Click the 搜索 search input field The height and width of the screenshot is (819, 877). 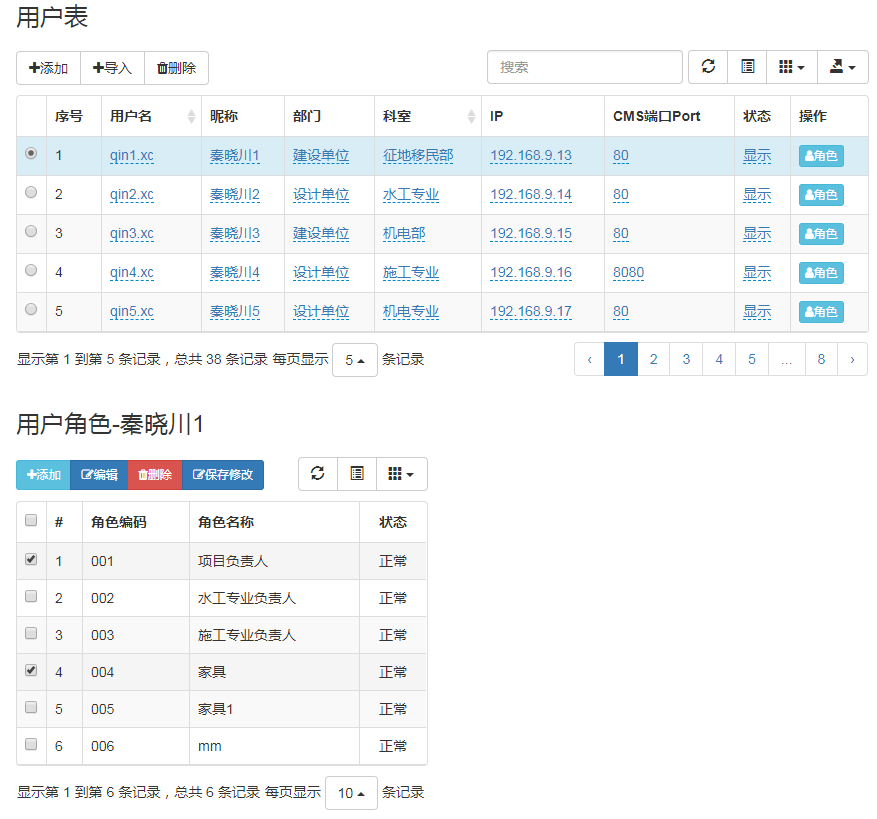click(584, 67)
